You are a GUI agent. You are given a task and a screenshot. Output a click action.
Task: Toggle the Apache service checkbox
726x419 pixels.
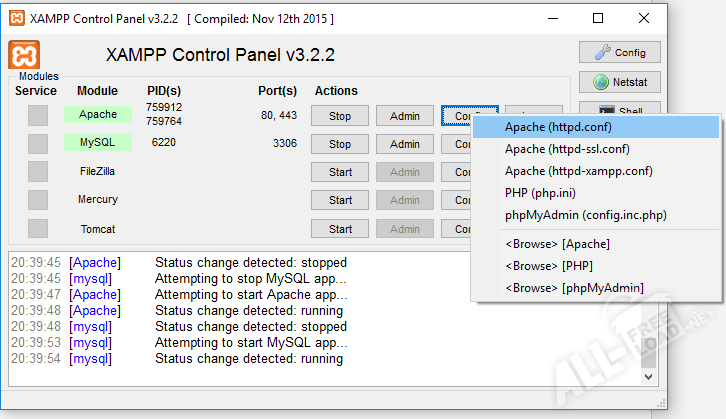[x=38, y=116]
